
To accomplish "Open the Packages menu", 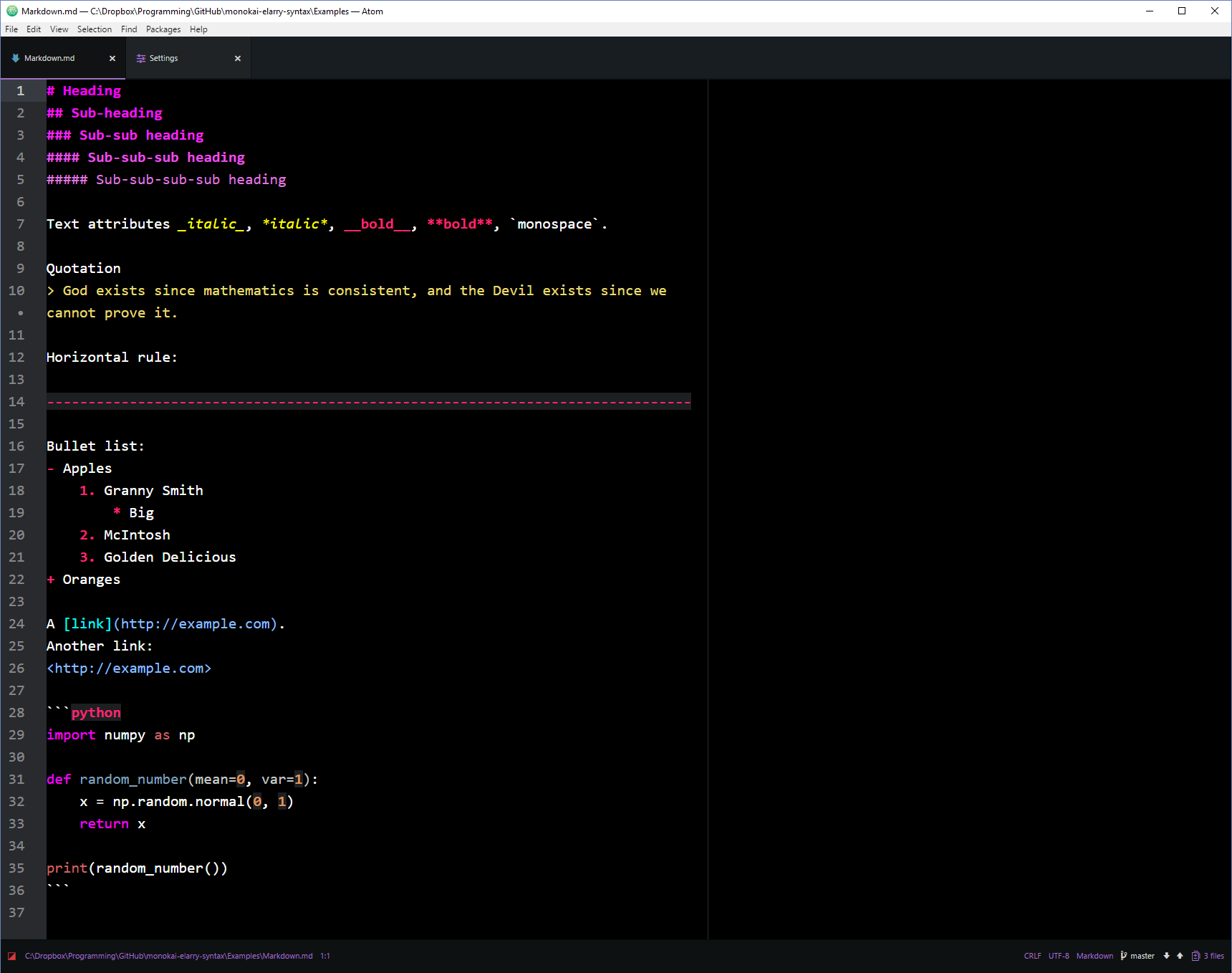I will pyautogui.click(x=163, y=29).
